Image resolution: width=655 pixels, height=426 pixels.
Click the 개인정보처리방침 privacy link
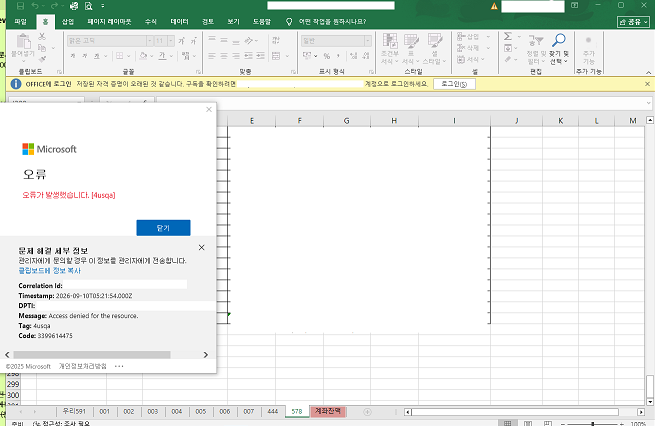[83, 366]
